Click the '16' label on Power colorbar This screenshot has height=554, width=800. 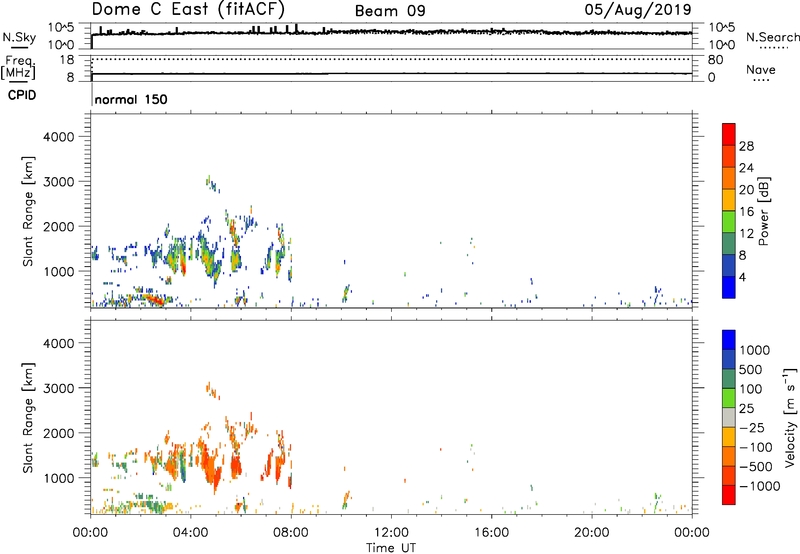tap(746, 211)
